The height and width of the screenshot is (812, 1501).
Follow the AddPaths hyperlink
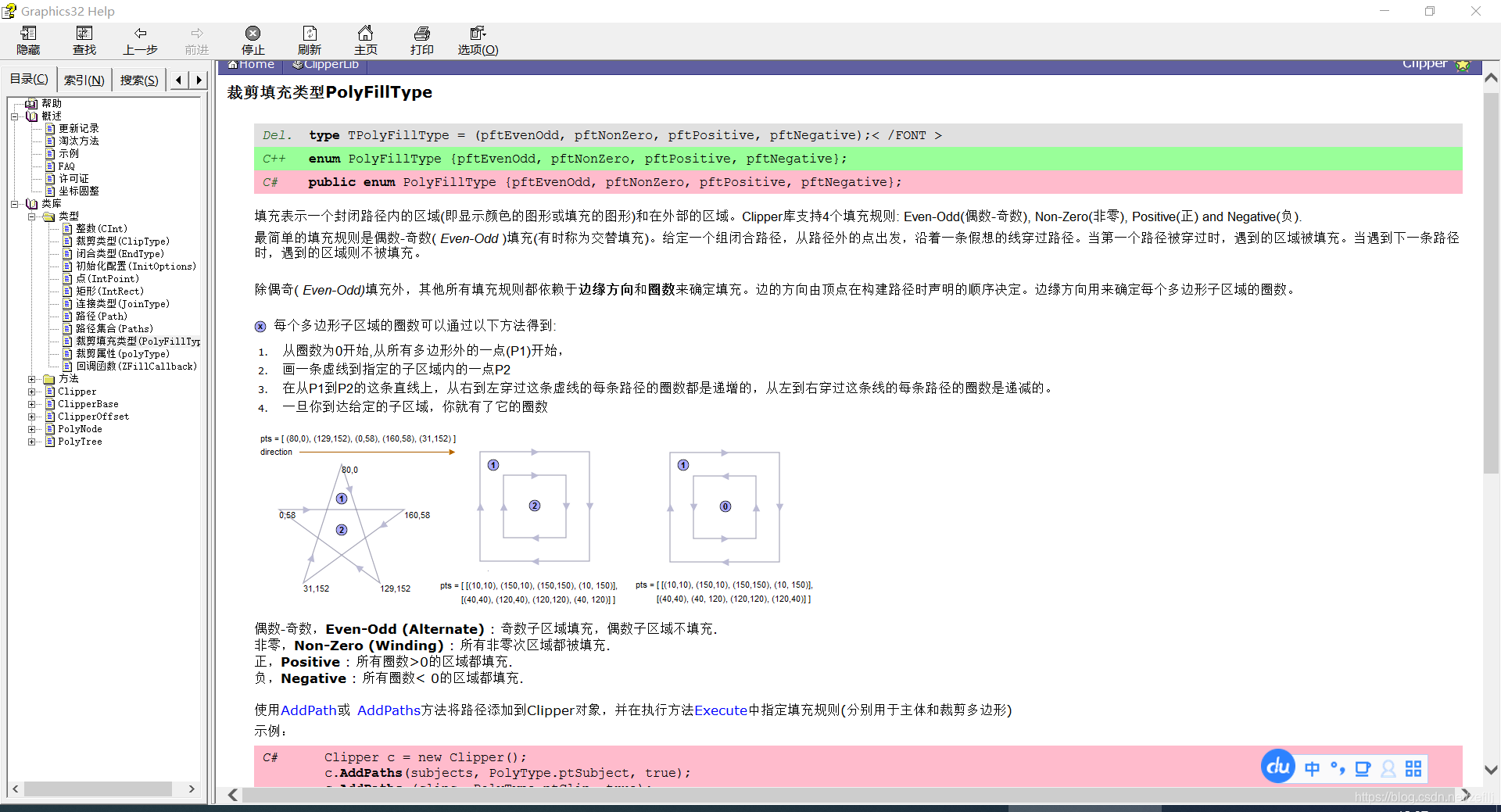point(389,710)
